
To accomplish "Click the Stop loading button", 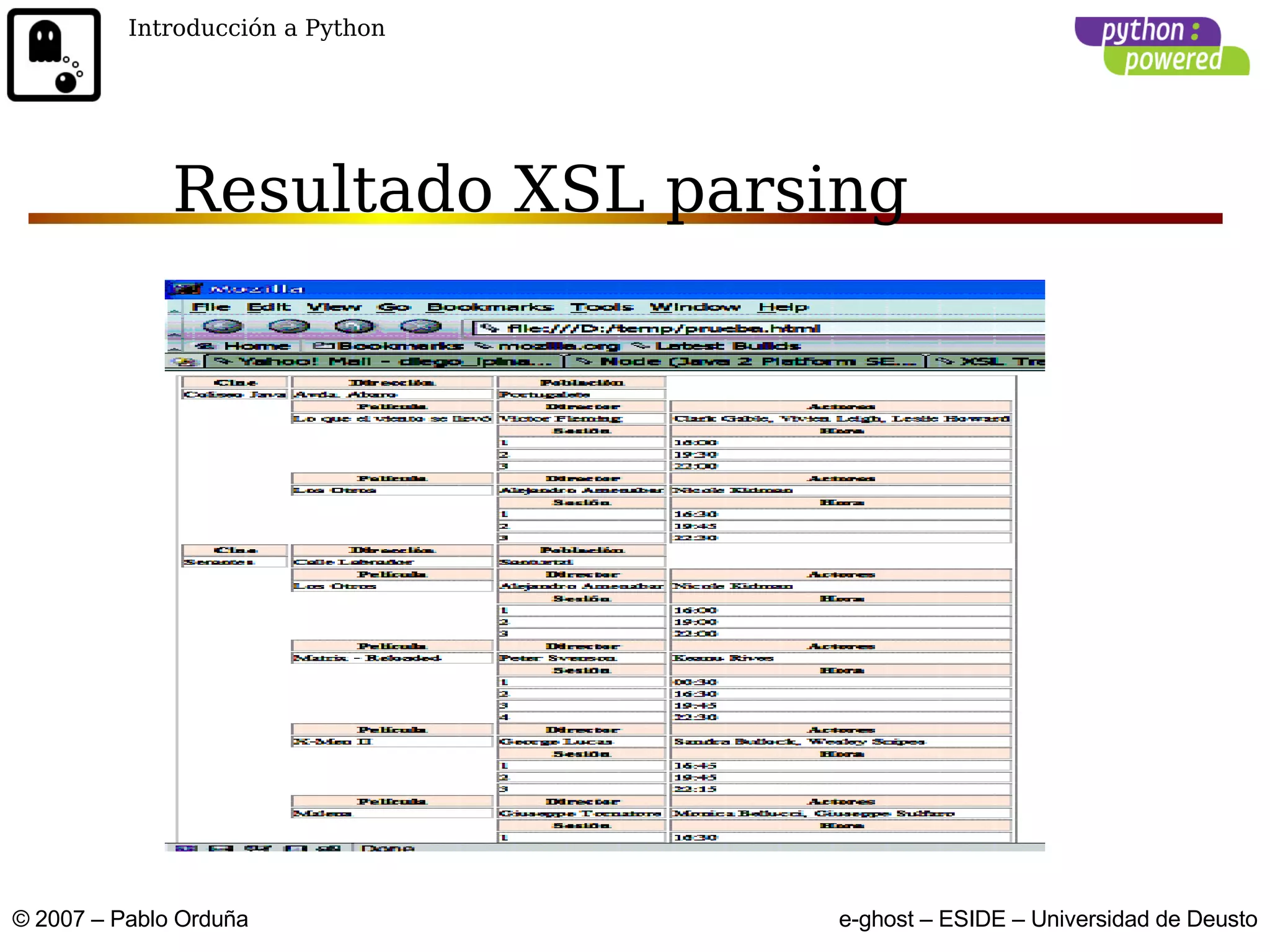I will click(x=421, y=327).
